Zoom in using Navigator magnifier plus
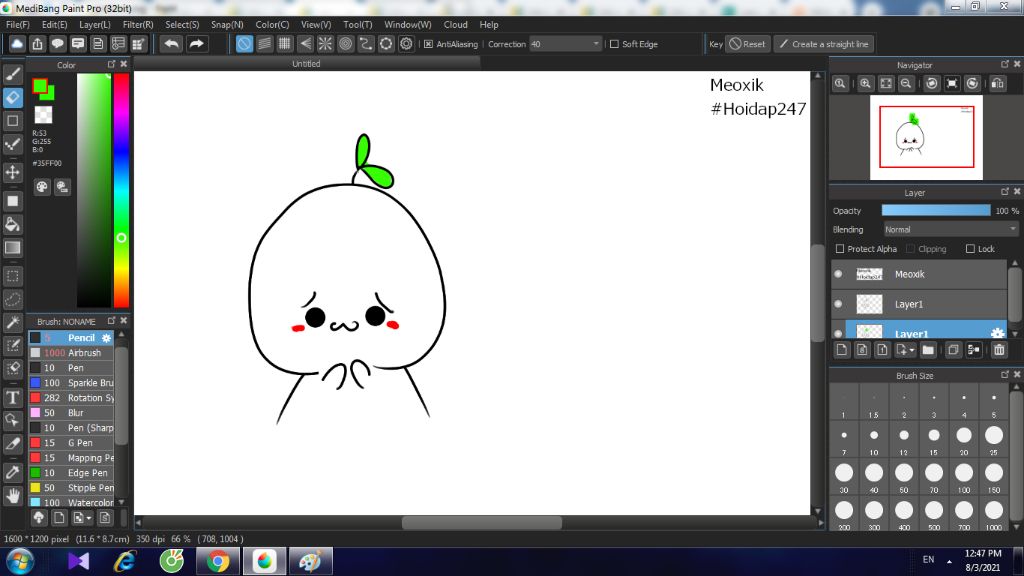Viewport: 1024px width, 576px height. click(865, 84)
